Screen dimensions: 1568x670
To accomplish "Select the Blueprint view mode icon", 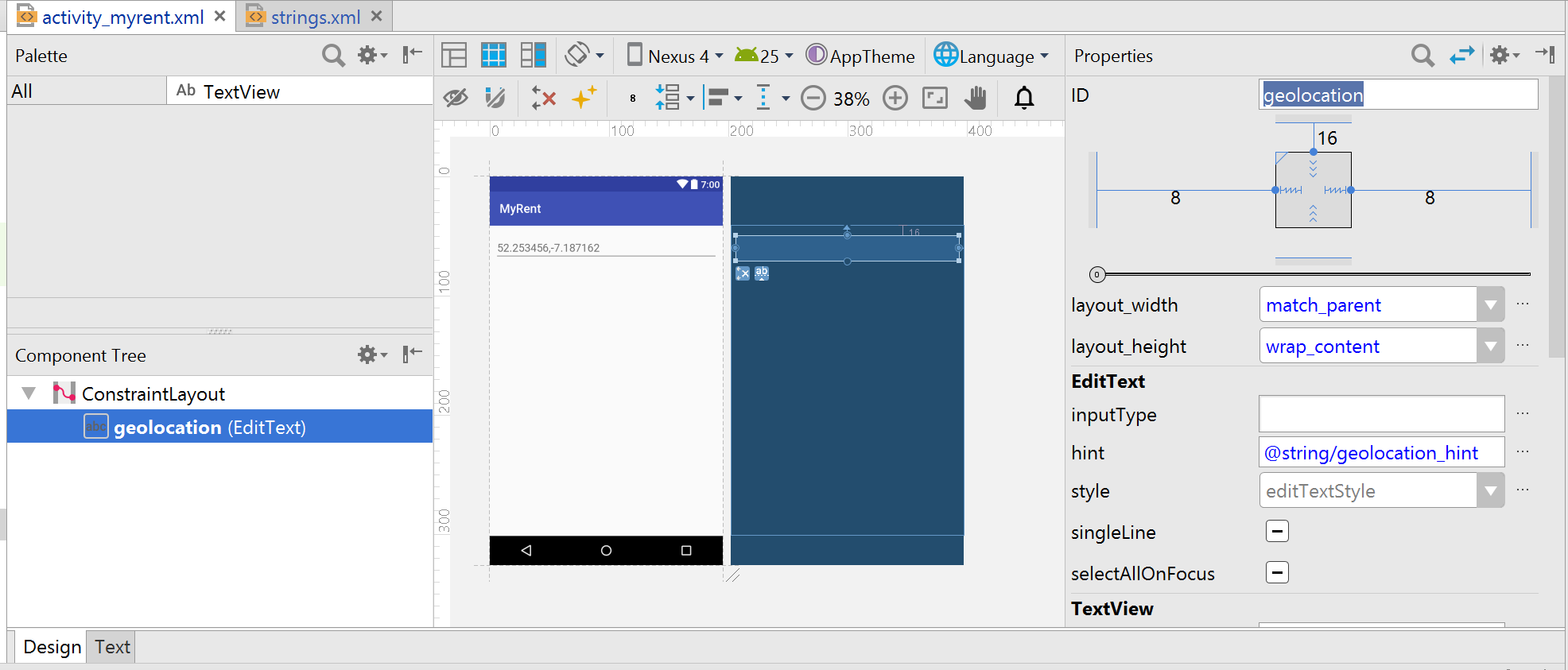I will tap(494, 55).
